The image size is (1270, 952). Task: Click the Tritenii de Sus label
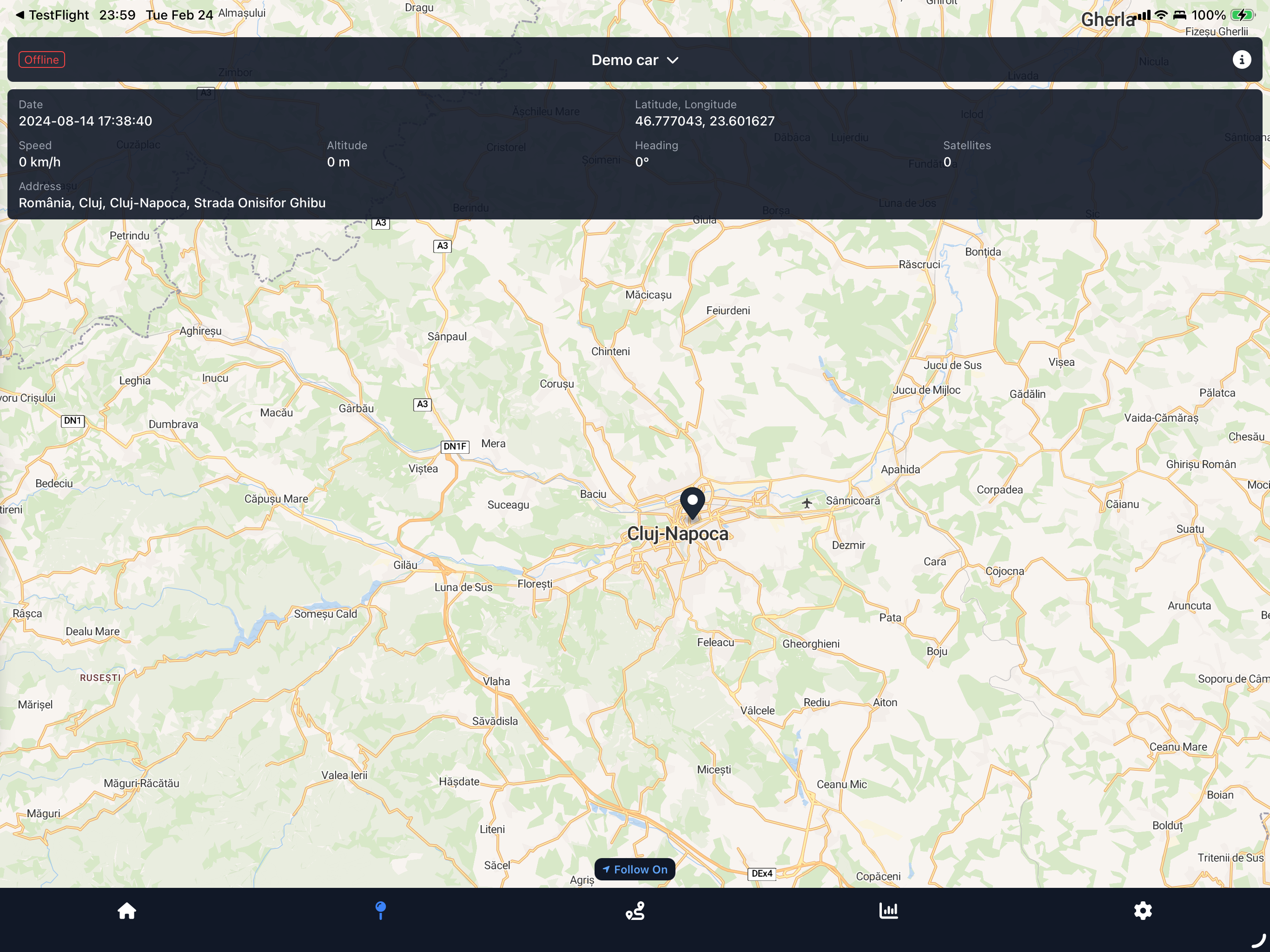pyautogui.click(x=1230, y=859)
